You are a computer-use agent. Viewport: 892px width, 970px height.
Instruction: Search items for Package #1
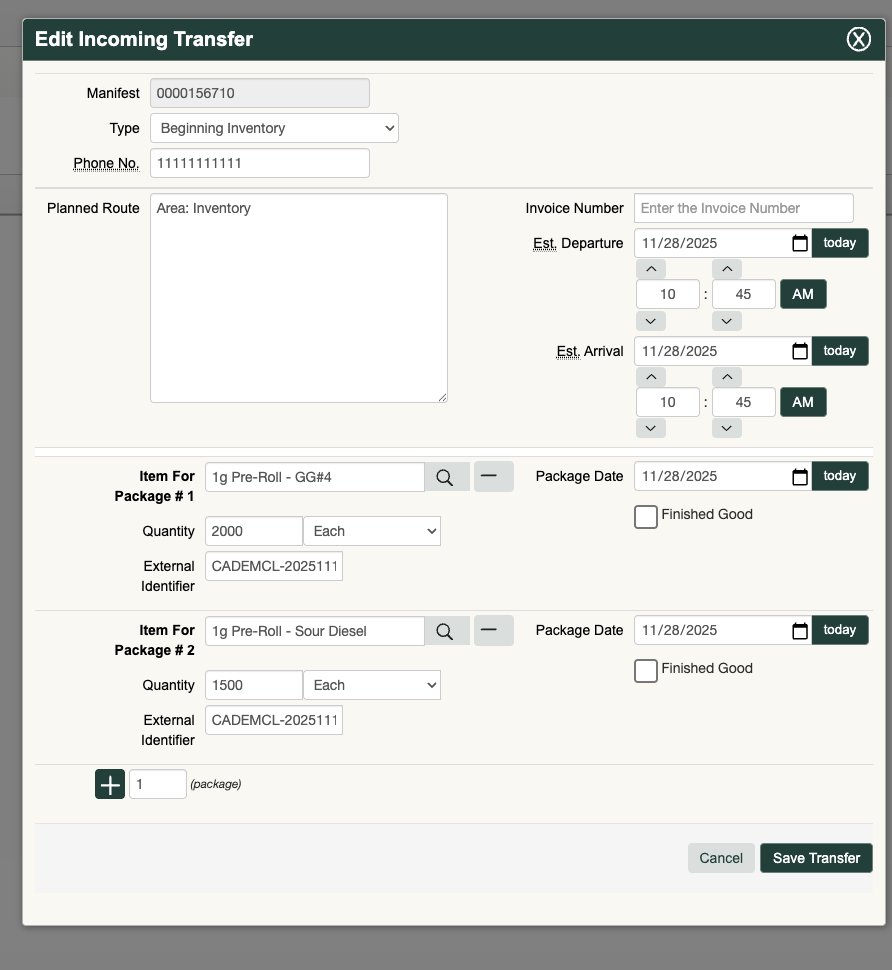tap(446, 477)
